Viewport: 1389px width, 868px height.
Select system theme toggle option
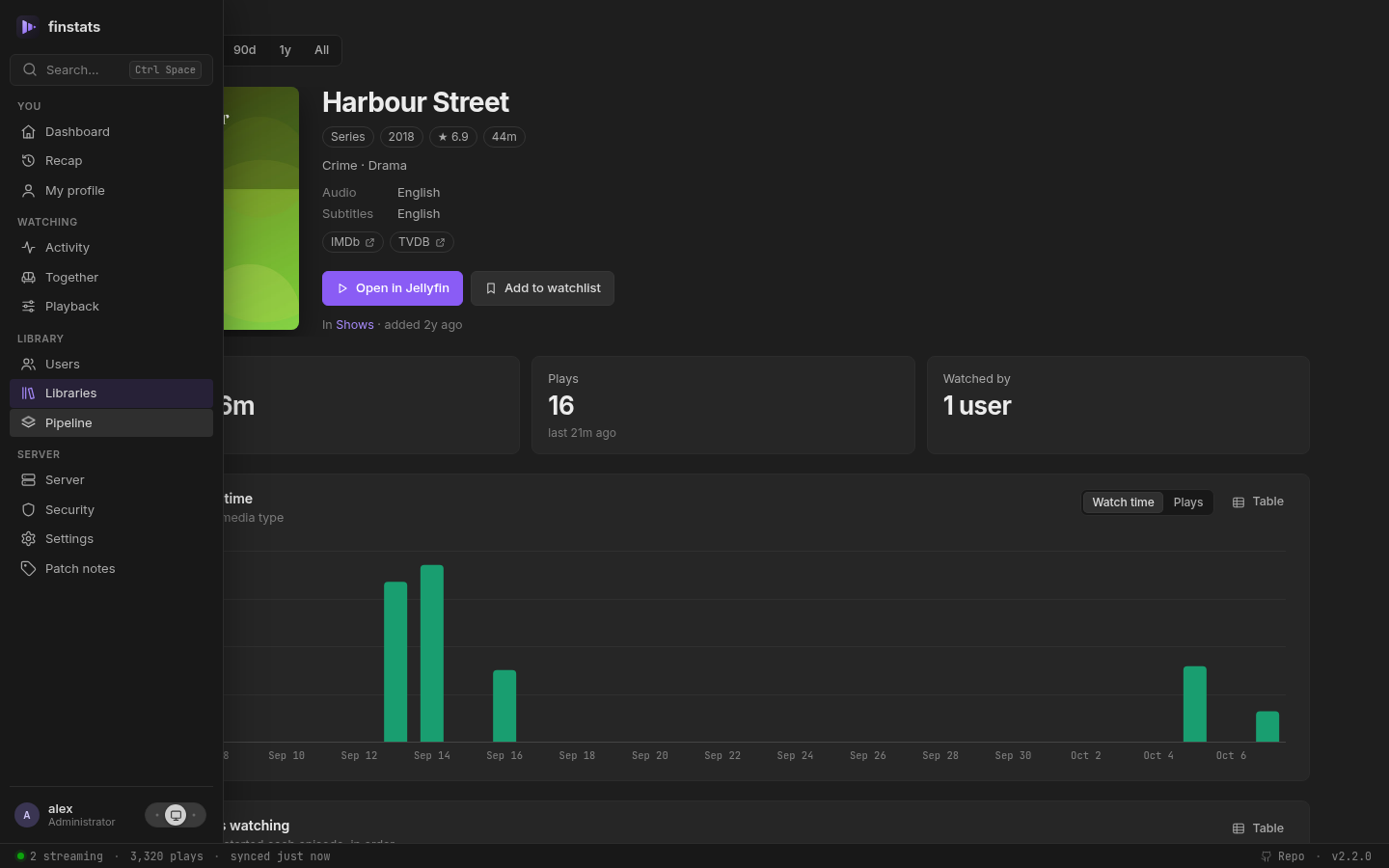tap(176, 815)
